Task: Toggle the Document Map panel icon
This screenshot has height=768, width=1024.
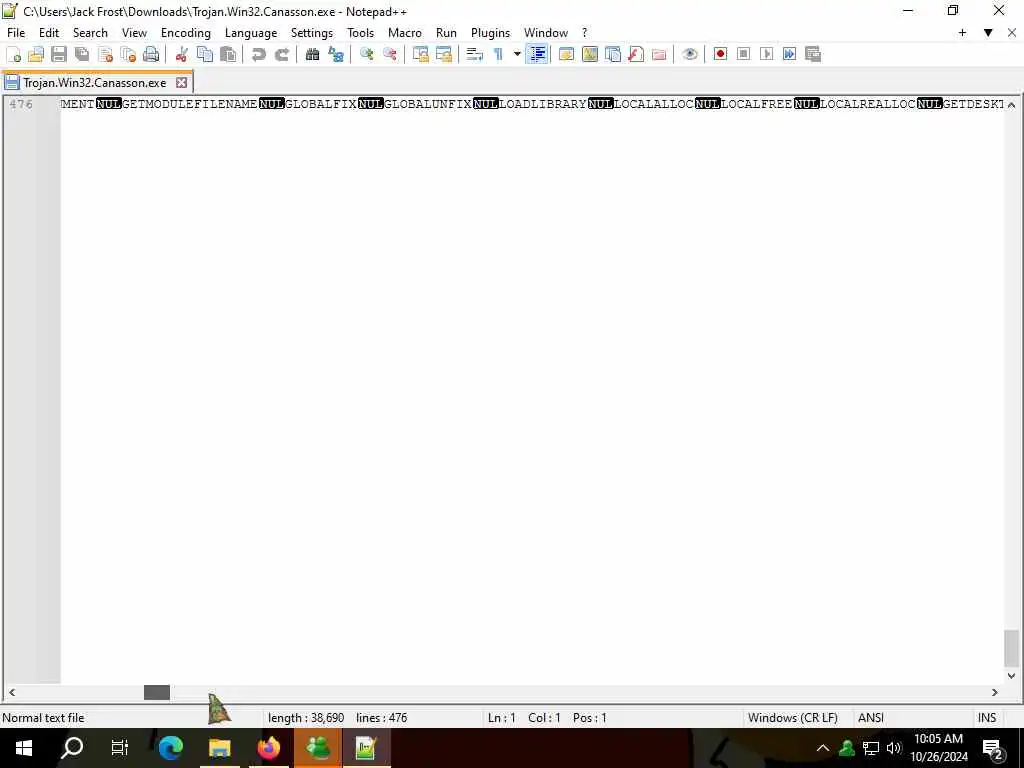Action: [x=590, y=54]
